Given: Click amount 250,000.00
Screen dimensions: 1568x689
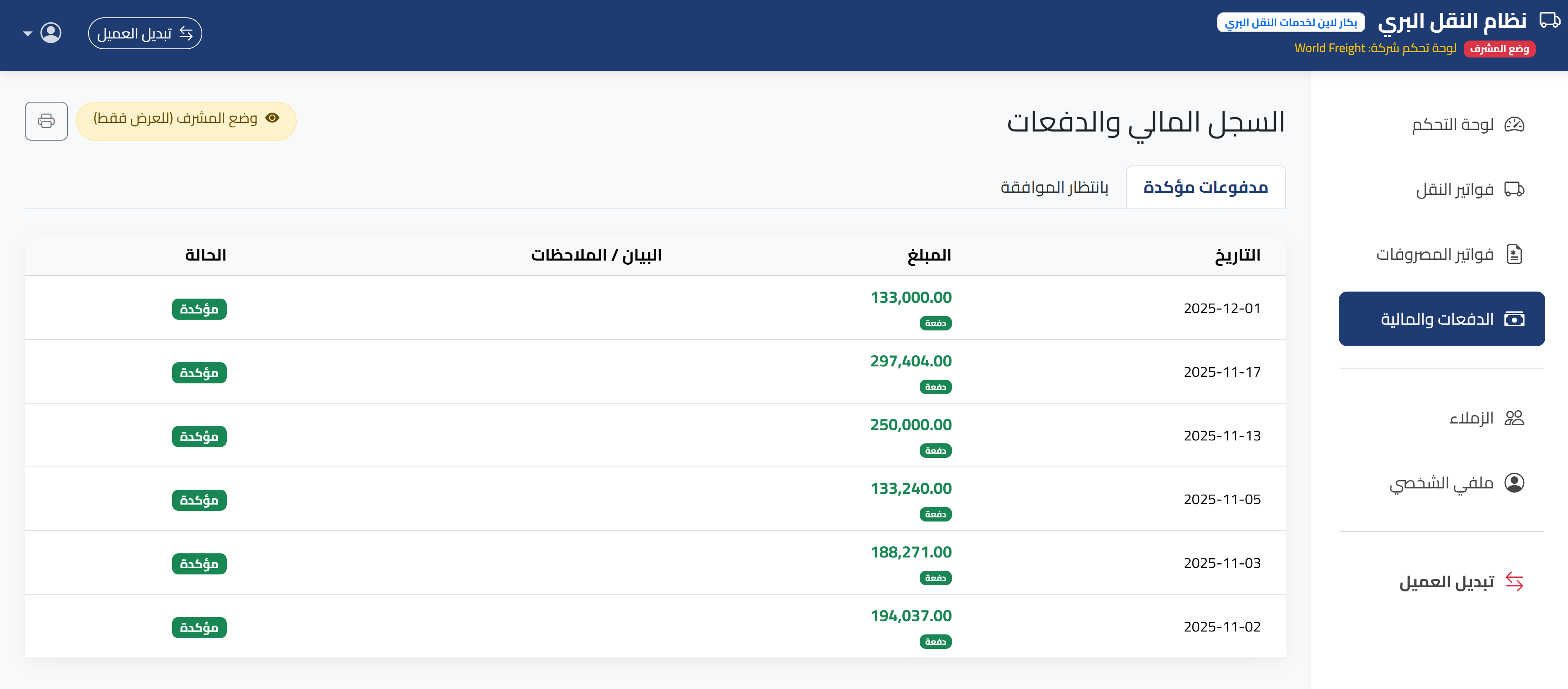Looking at the screenshot, I should click(x=911, y=425).
